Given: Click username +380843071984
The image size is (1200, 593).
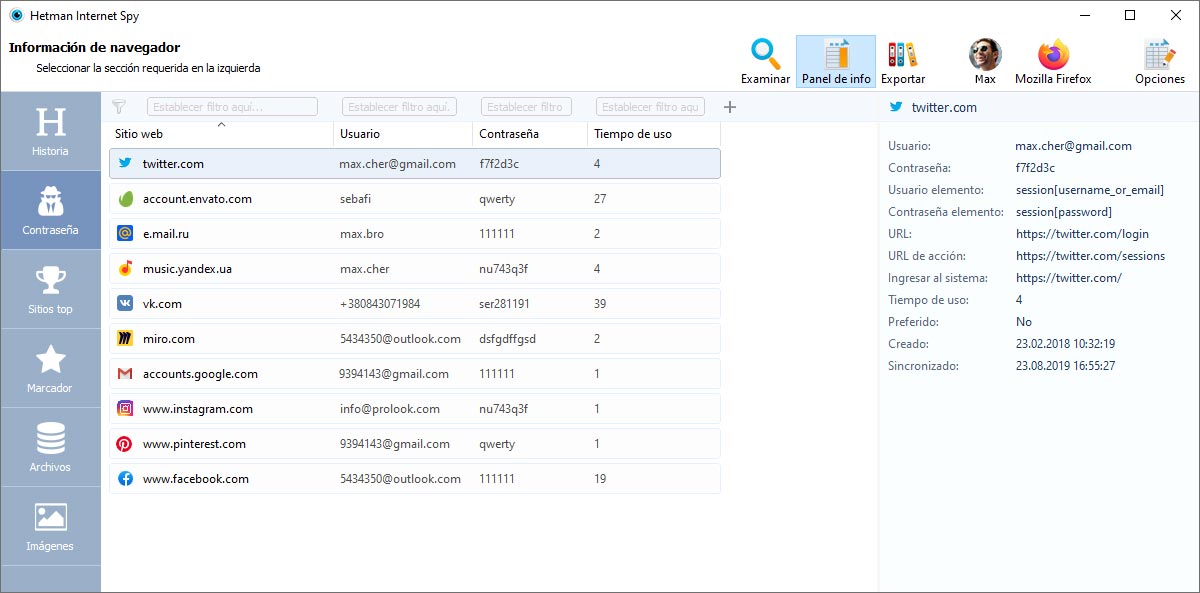Looking at the screenshot, I should click(380, 304).
